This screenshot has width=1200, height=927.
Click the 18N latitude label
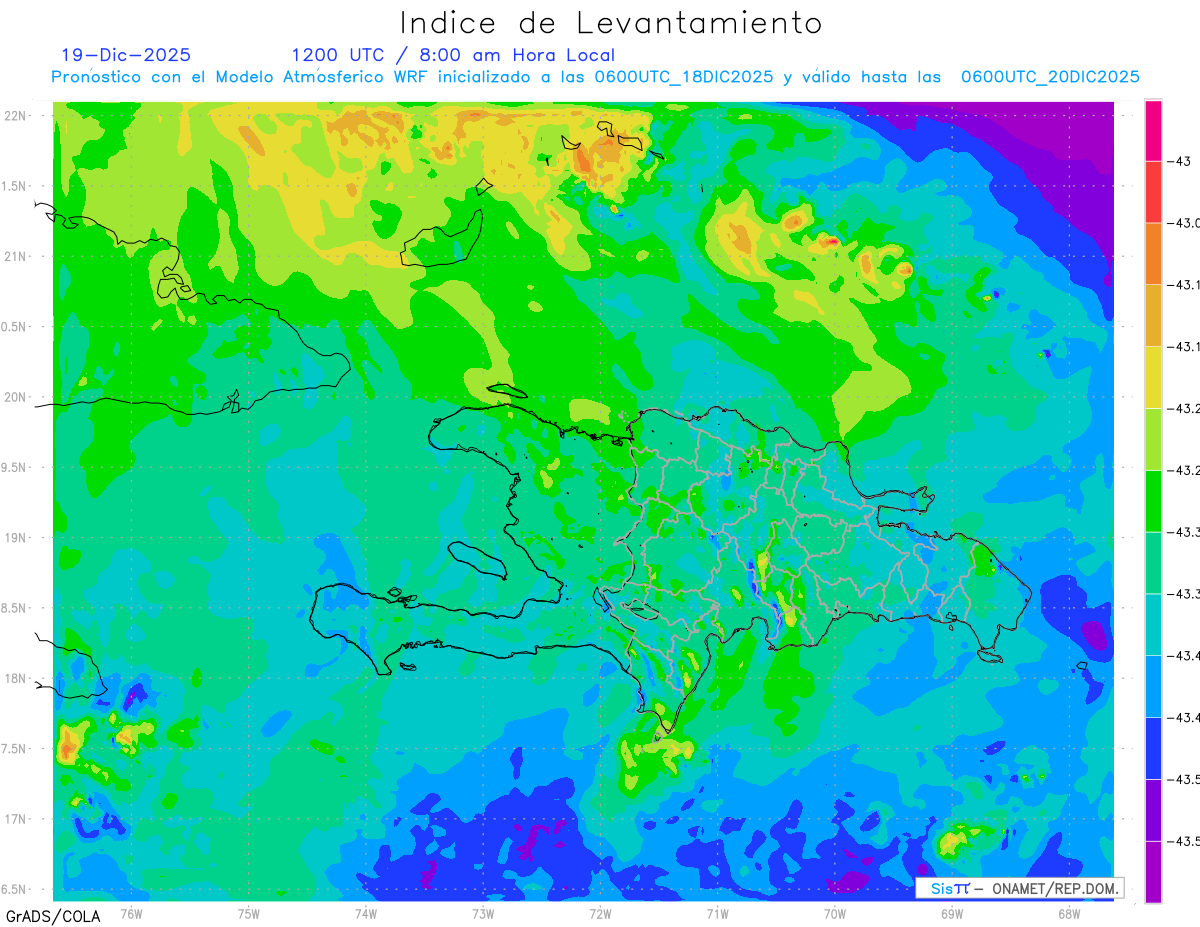[x=16, y=678]
